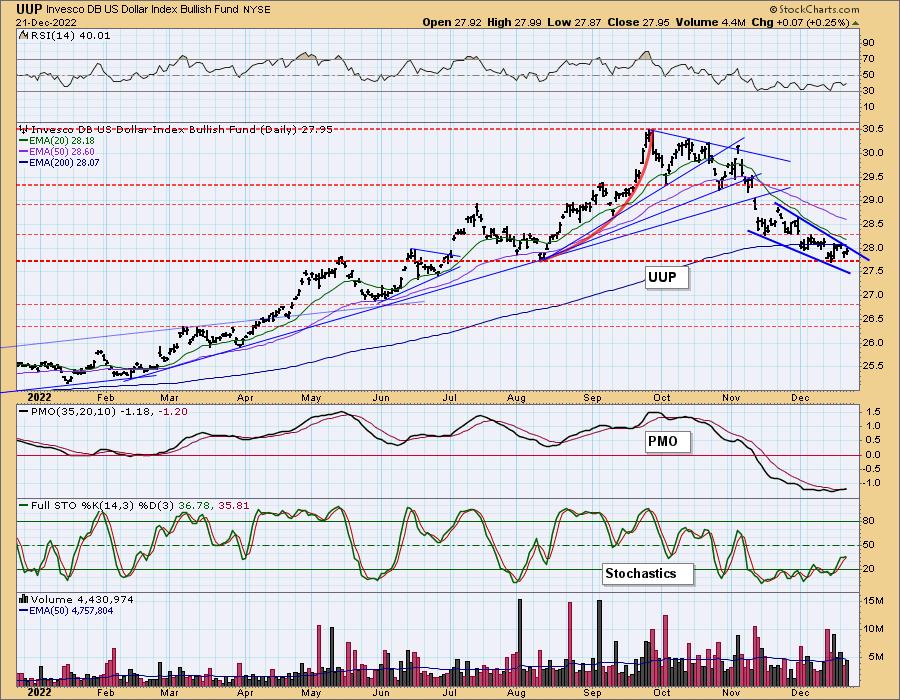Click the UUP annotation box on price chart

click(x=666, y=278)
